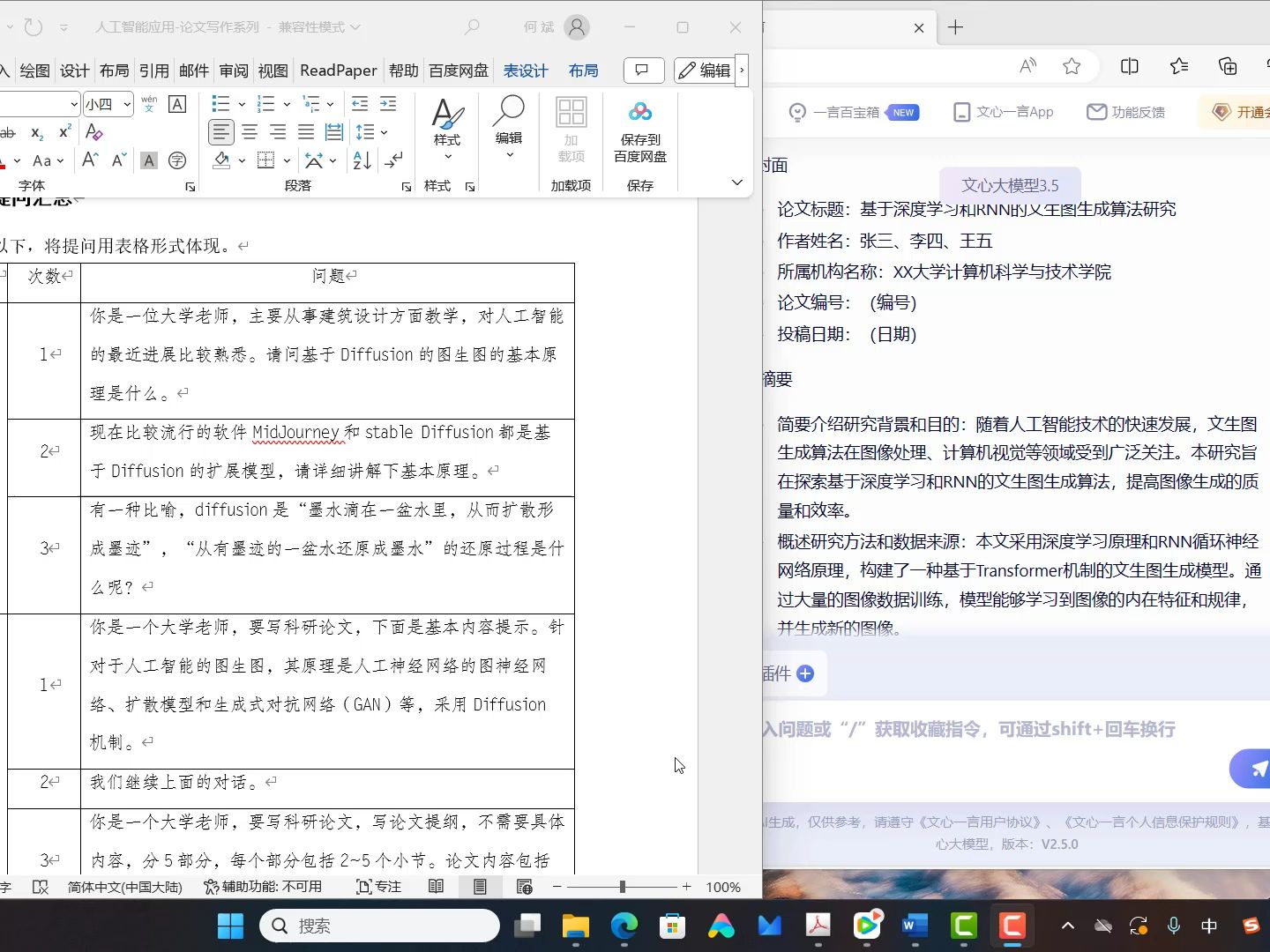Click the clear formatting eraser icon
The height and width of the screenshot is (952, 1270).
94,132
